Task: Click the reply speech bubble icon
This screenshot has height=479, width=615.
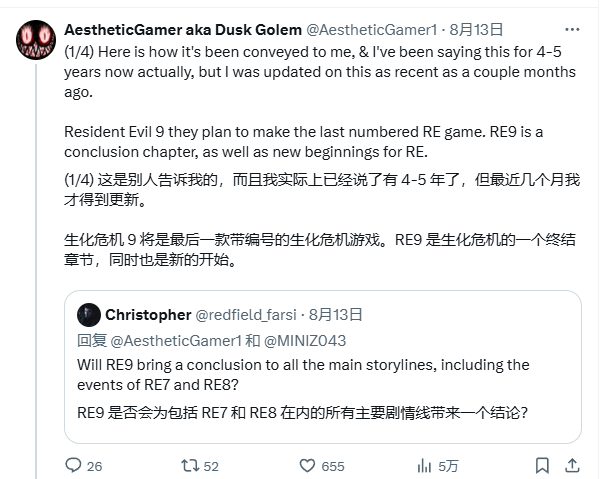Action: (71, 465)
